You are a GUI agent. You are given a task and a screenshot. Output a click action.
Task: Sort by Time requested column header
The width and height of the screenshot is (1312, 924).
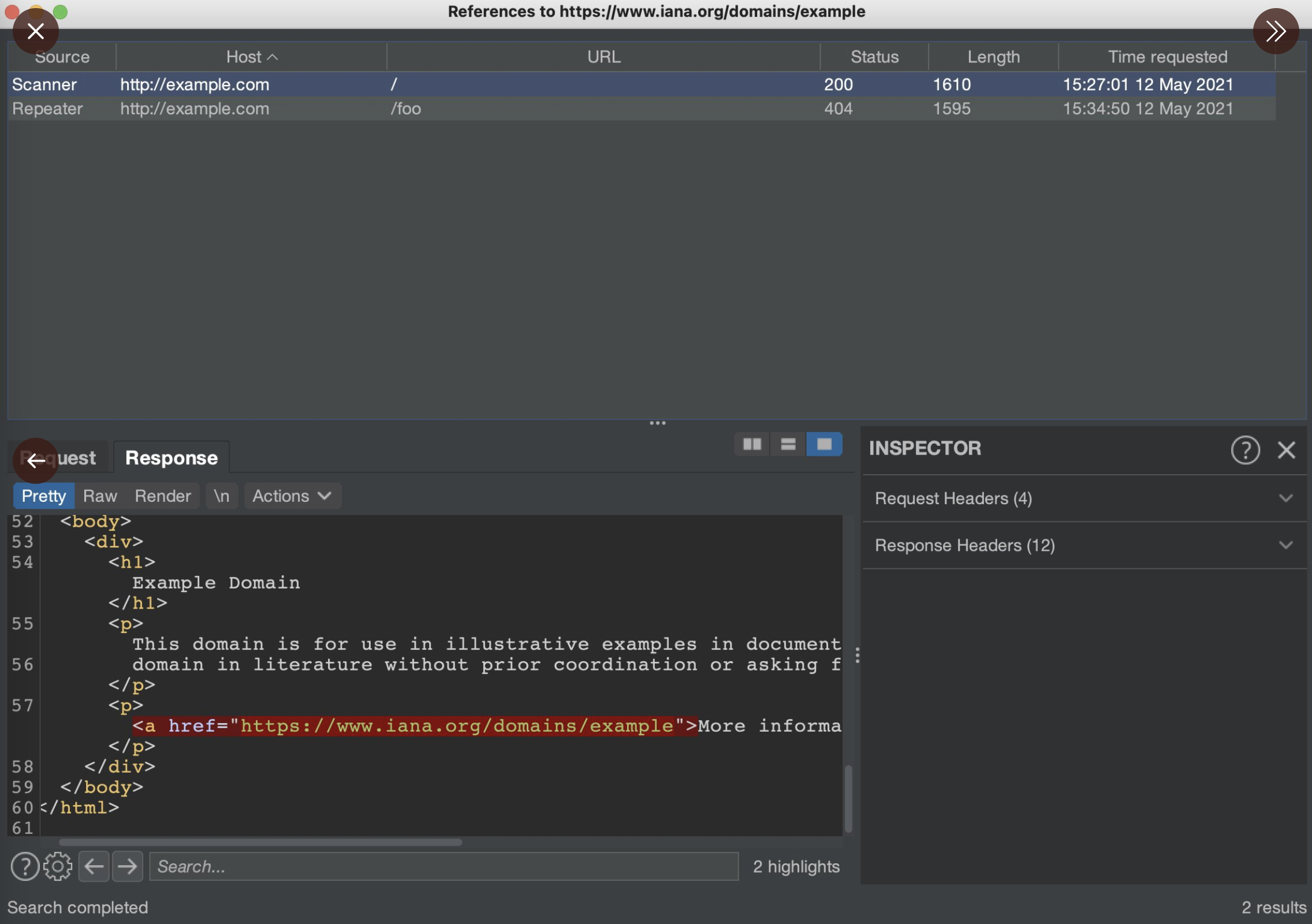click(x=1167, y=57)
